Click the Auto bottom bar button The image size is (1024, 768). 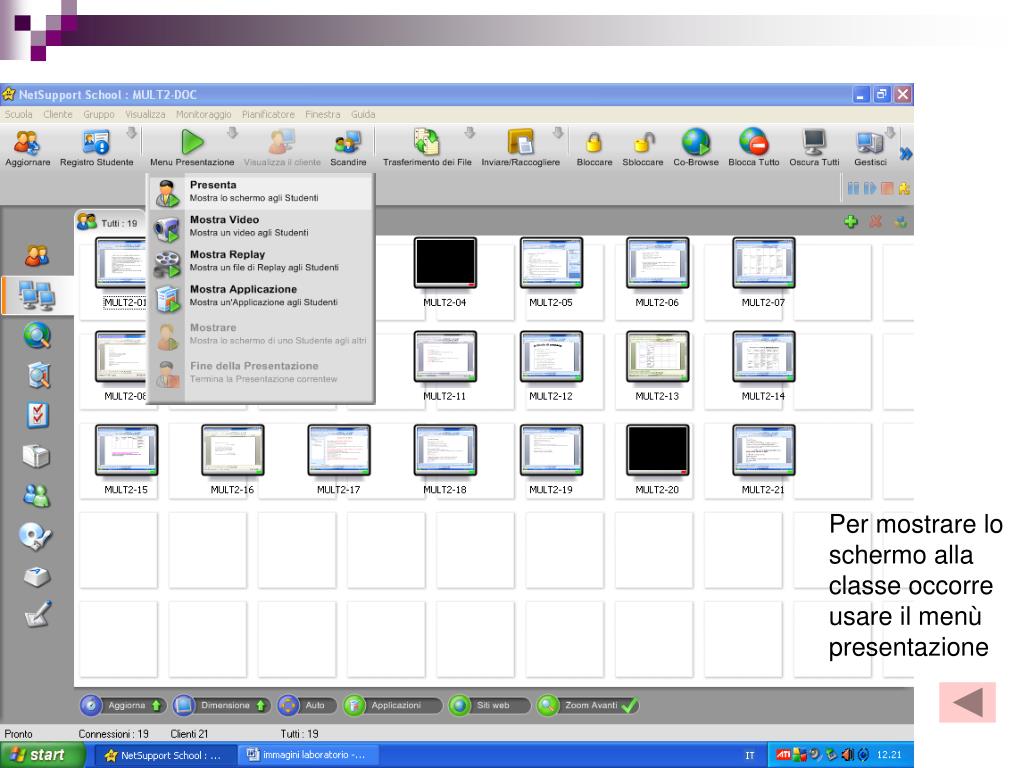tap(307, 705)
